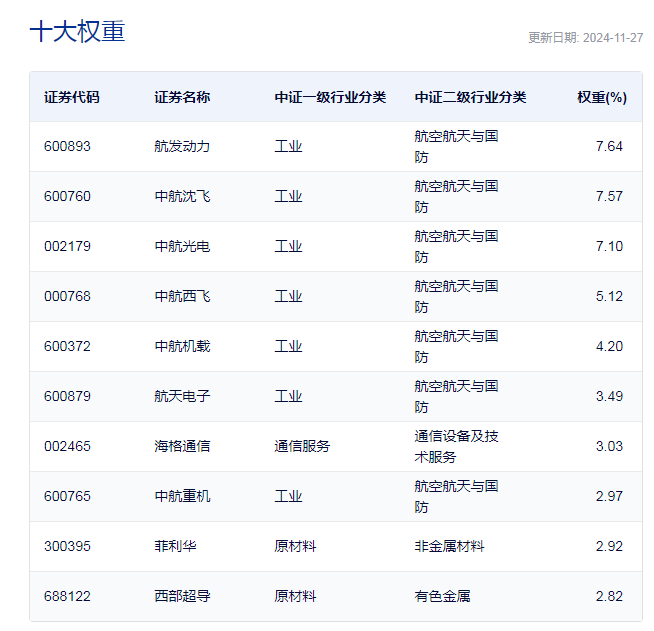Select stock name 航发动力
This screenshot has width=654, height=631.
pos(182,146)
